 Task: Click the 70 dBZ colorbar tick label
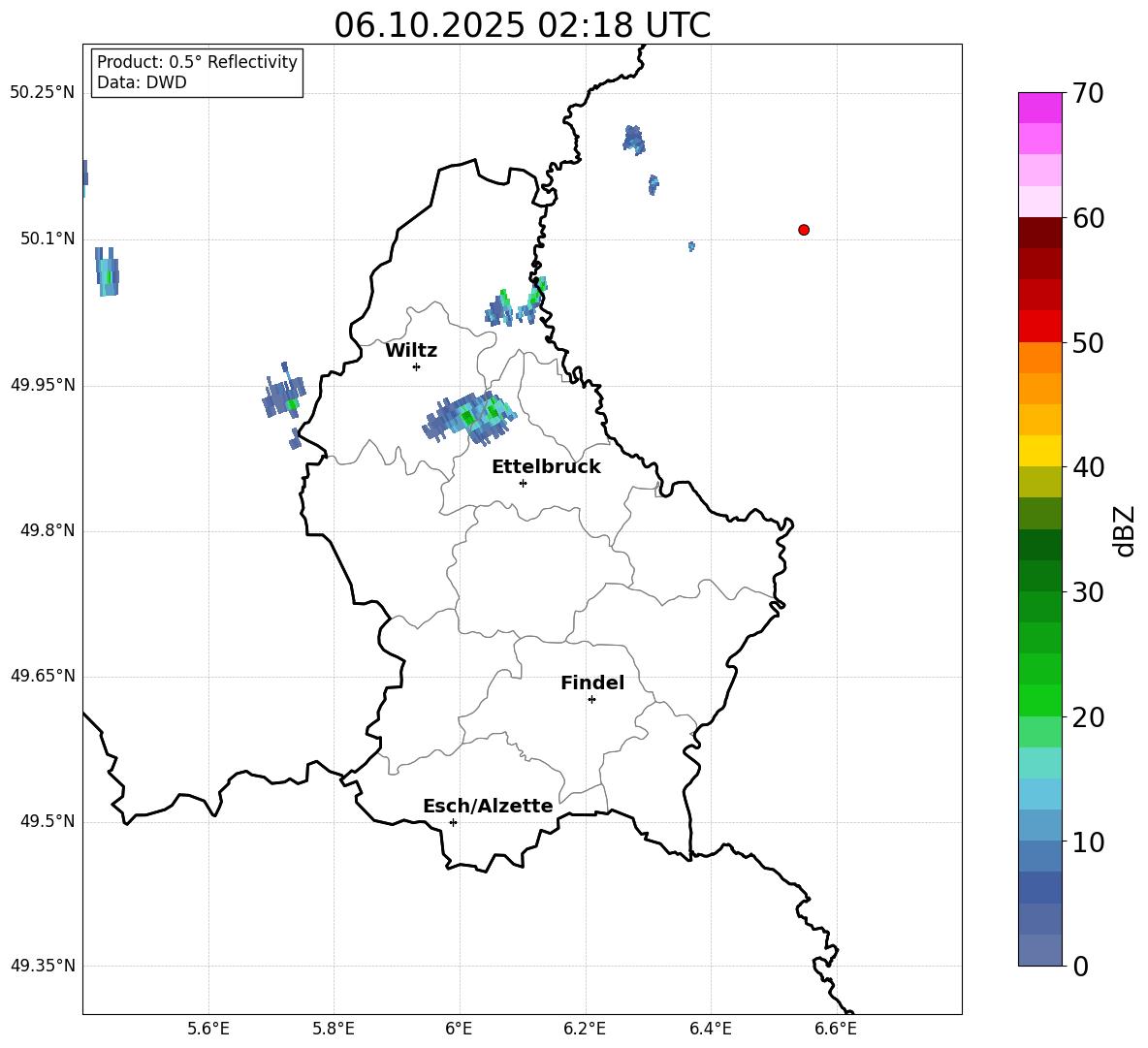1088,94
